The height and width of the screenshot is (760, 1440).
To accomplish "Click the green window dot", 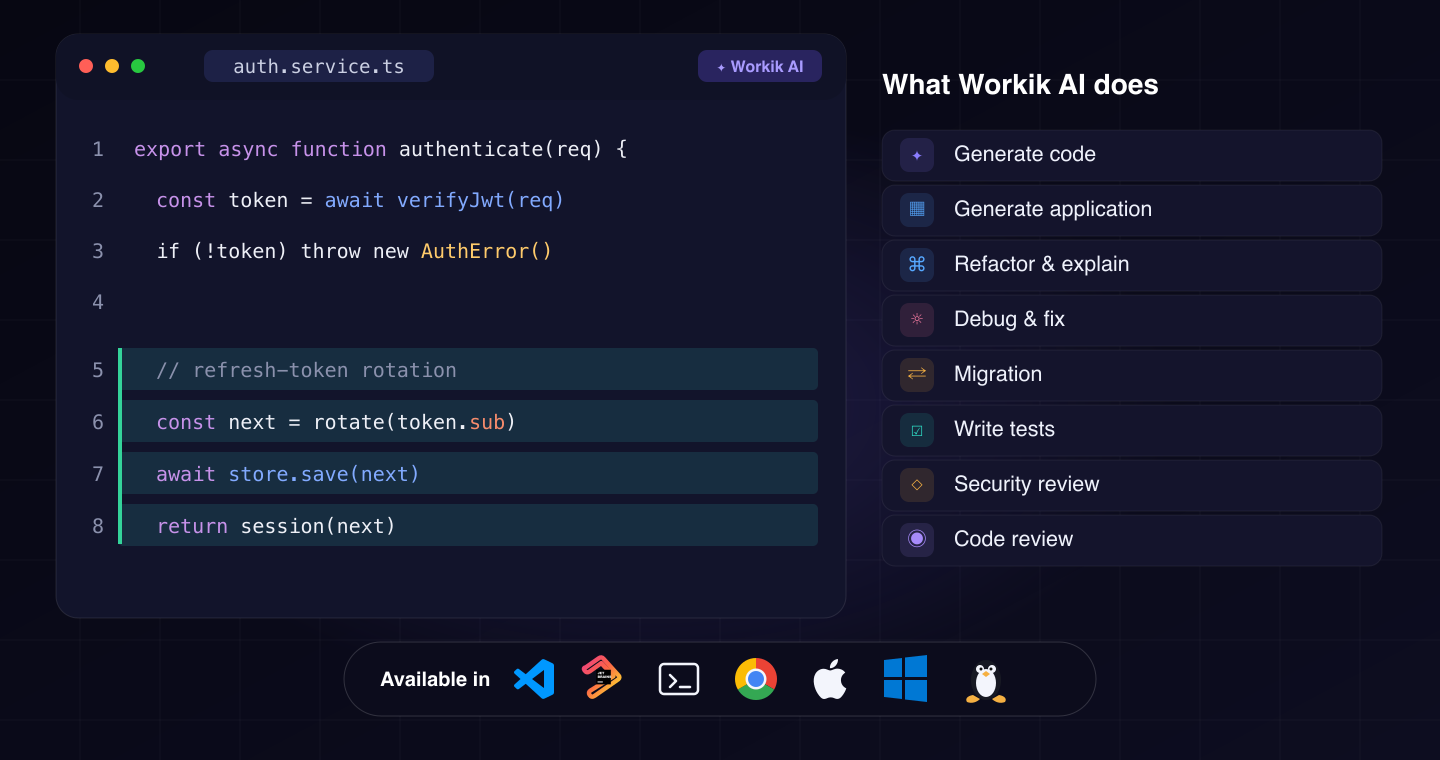I will [x=138, y=66].
